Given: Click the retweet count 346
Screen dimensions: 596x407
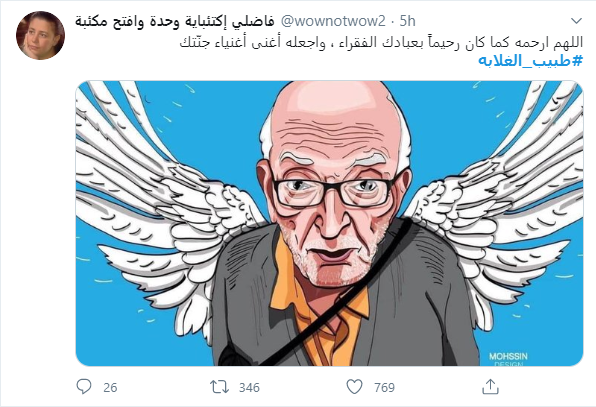Looking at the screenshot, I should coord(249,388).
